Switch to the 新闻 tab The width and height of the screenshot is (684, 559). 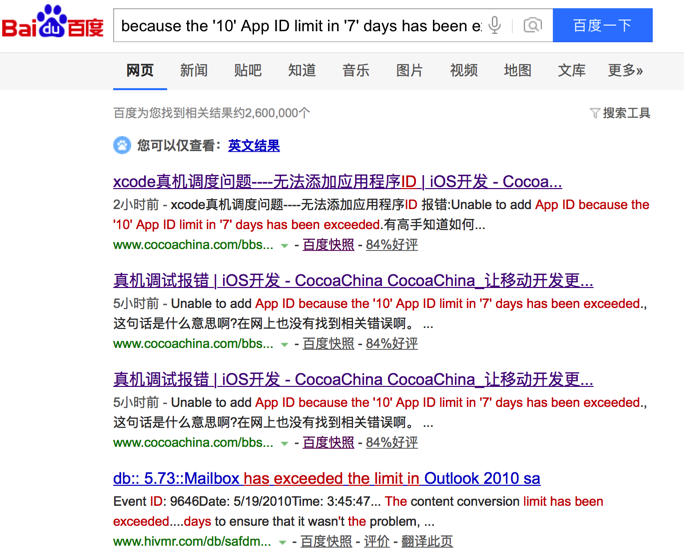(x=194, y=70)
